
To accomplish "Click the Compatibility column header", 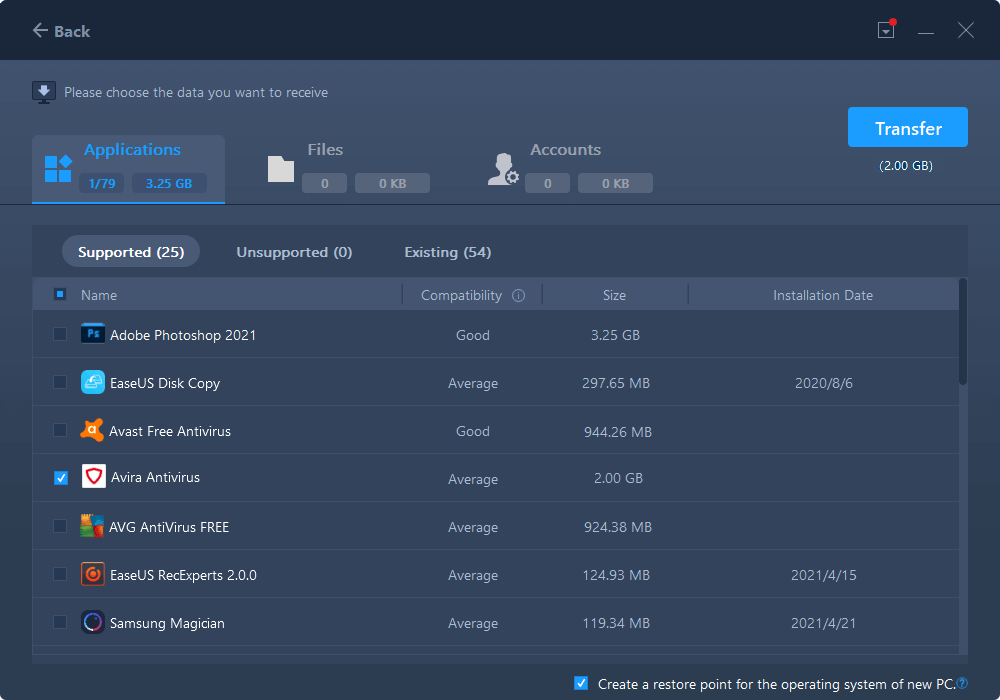I will [461, 295].
